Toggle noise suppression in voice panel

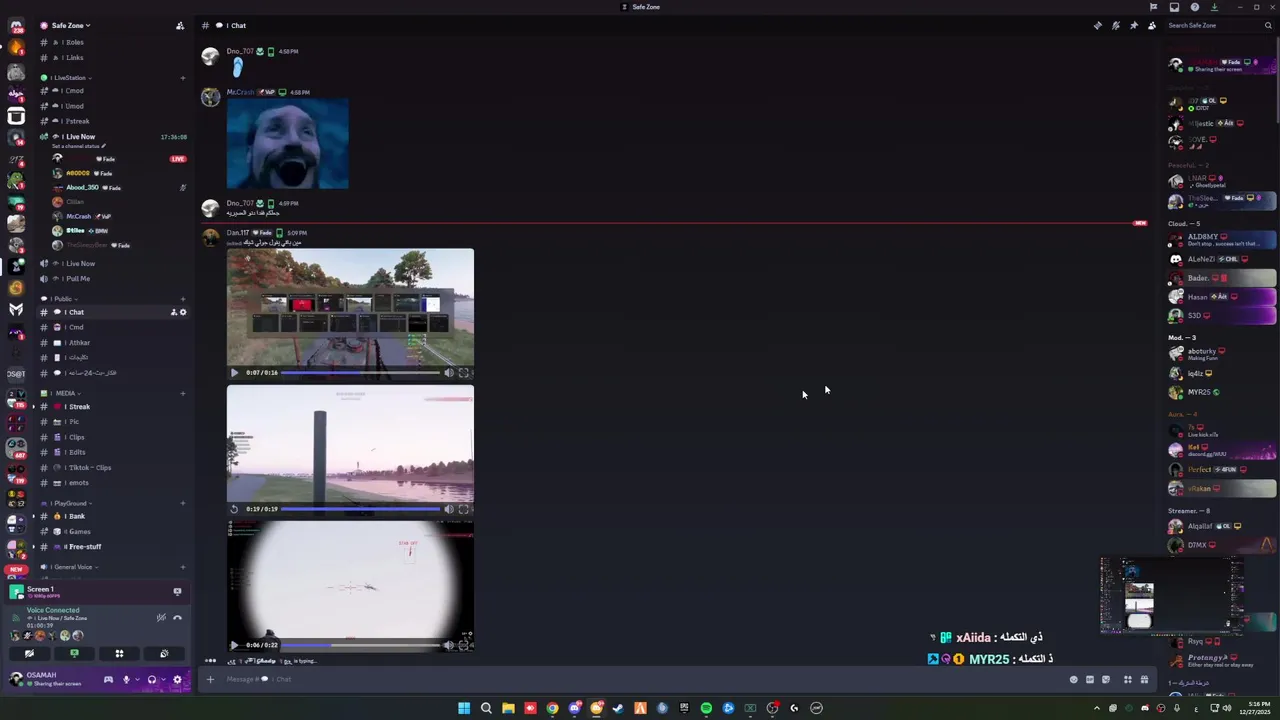161,617
